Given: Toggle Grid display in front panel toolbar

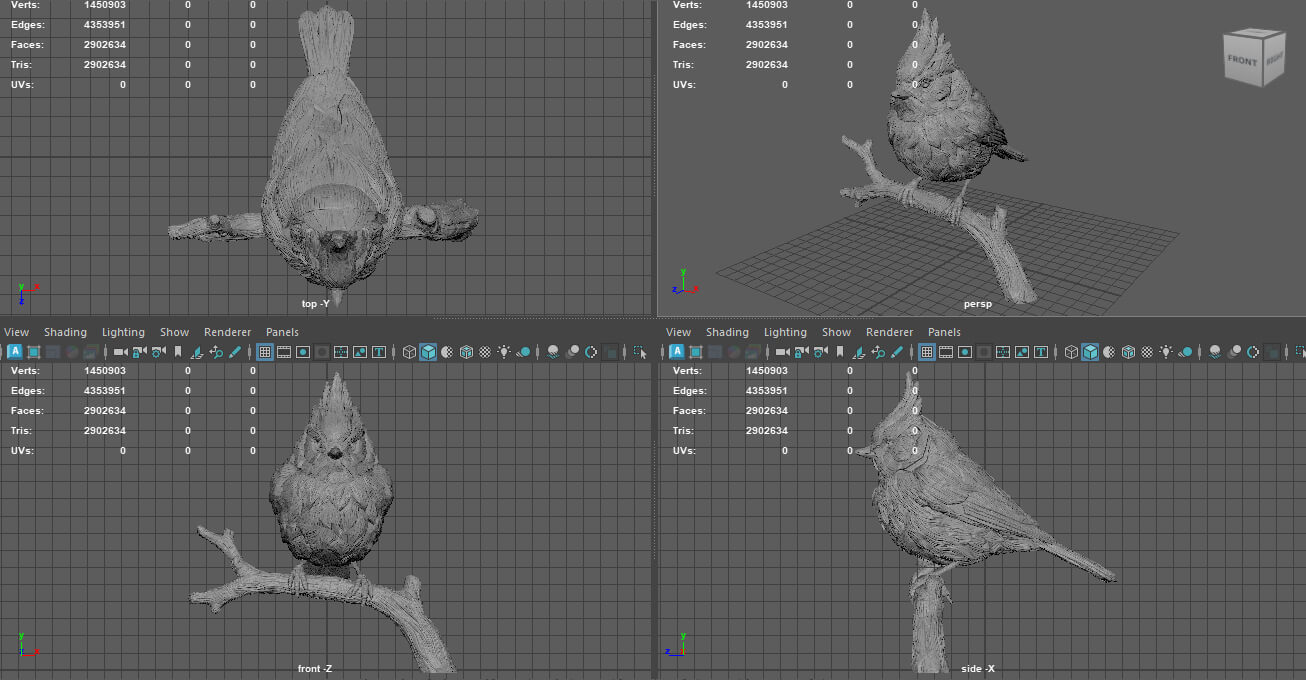Looking at the screenshot, I should tap(265, 352).
